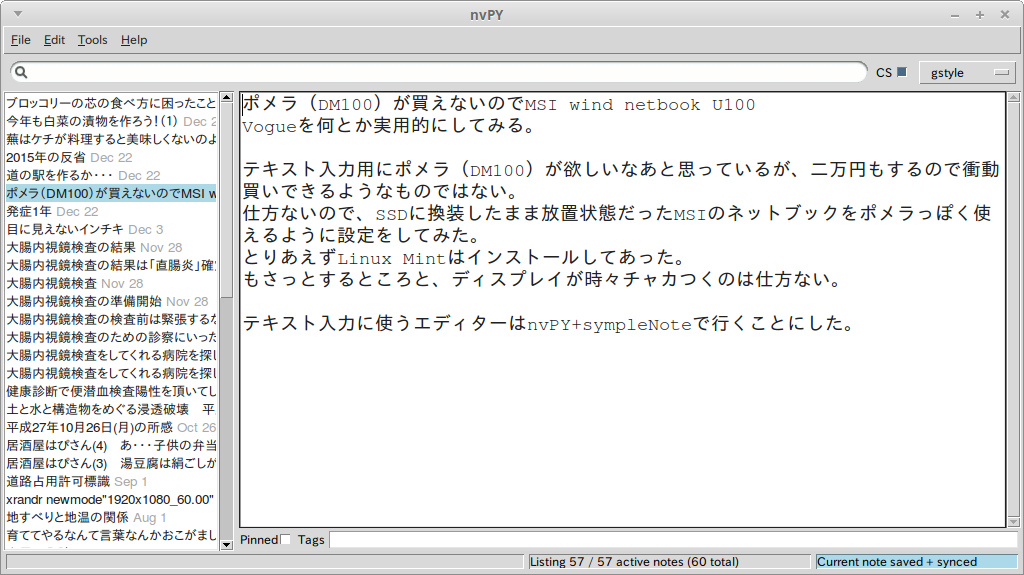The width and height of the screenshot is (1024, 575).
Task: Click the editor scroll-up arrow
Action: (x=1014, y=97)
